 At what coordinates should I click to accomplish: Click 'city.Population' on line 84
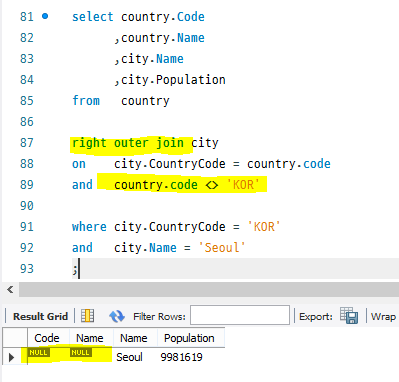[173, 80]
